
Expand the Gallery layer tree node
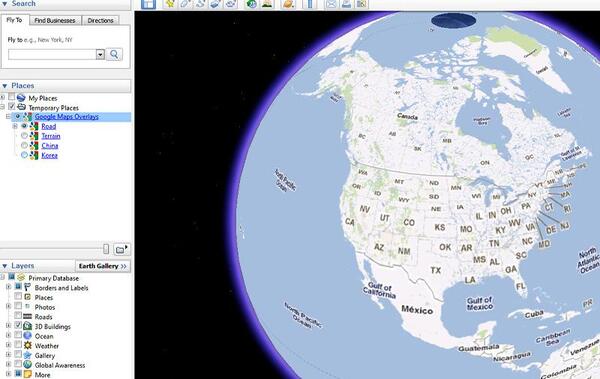coord(8,355)
